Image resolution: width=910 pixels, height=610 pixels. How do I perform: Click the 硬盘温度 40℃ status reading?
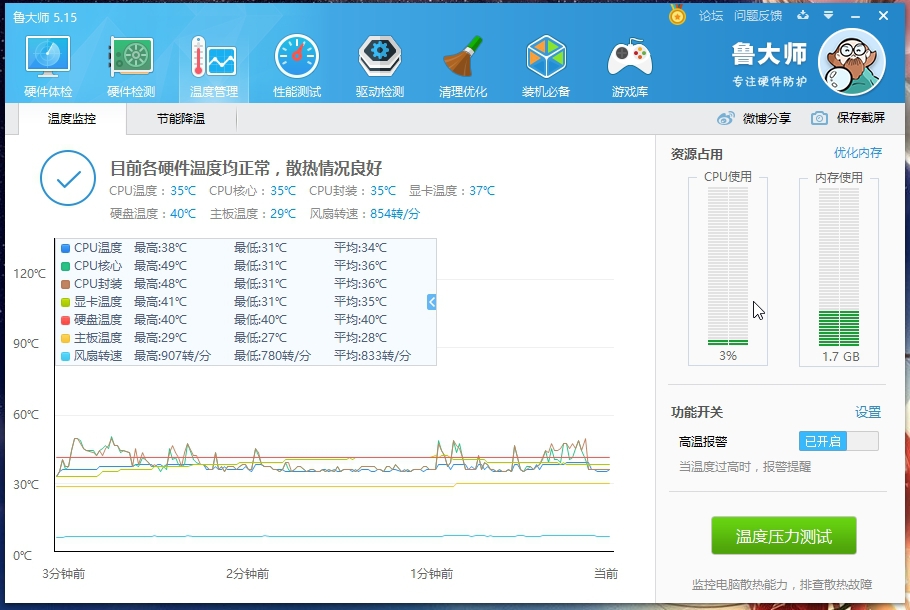coord(153,214)
